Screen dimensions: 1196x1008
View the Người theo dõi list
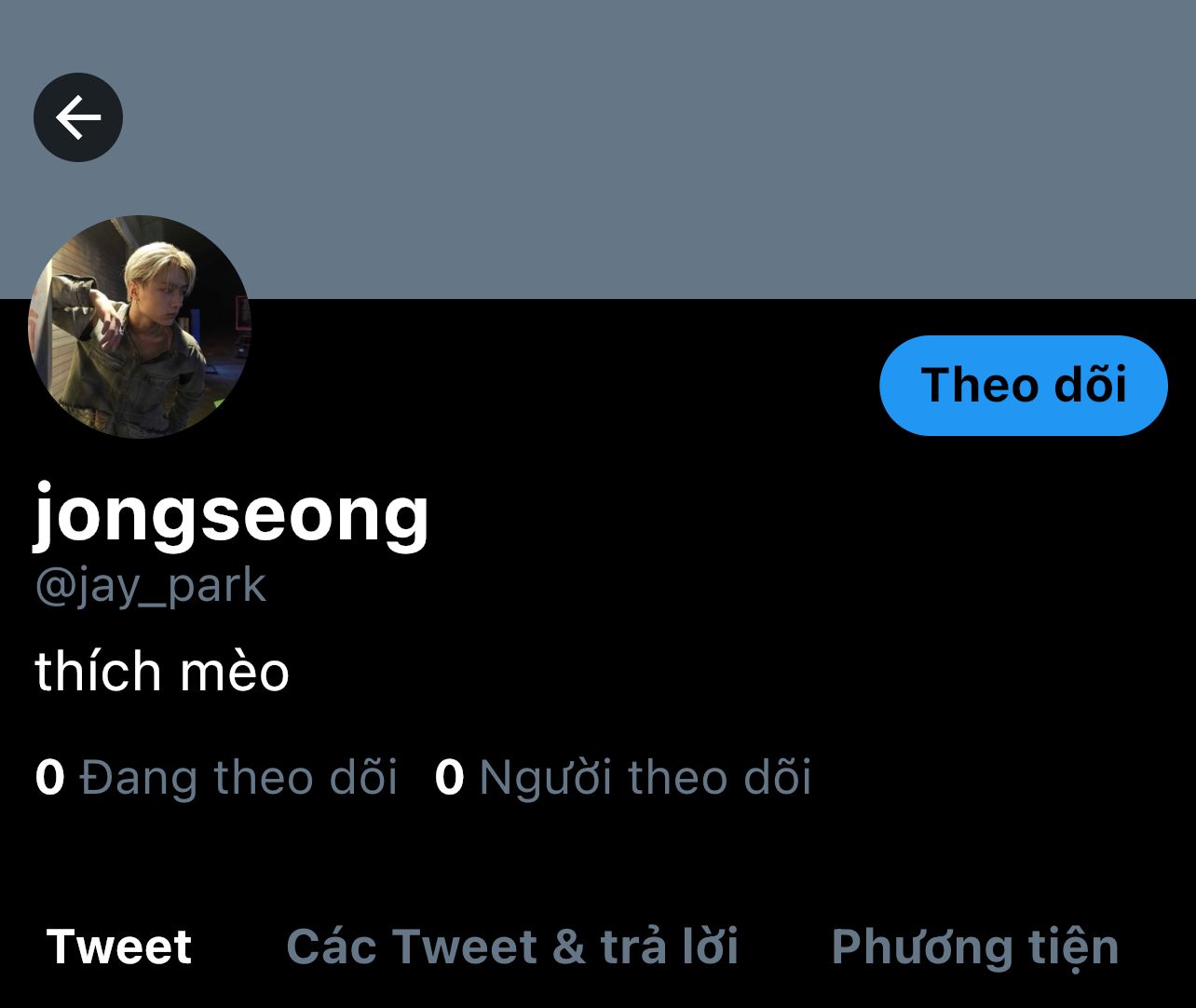point(623,777)
